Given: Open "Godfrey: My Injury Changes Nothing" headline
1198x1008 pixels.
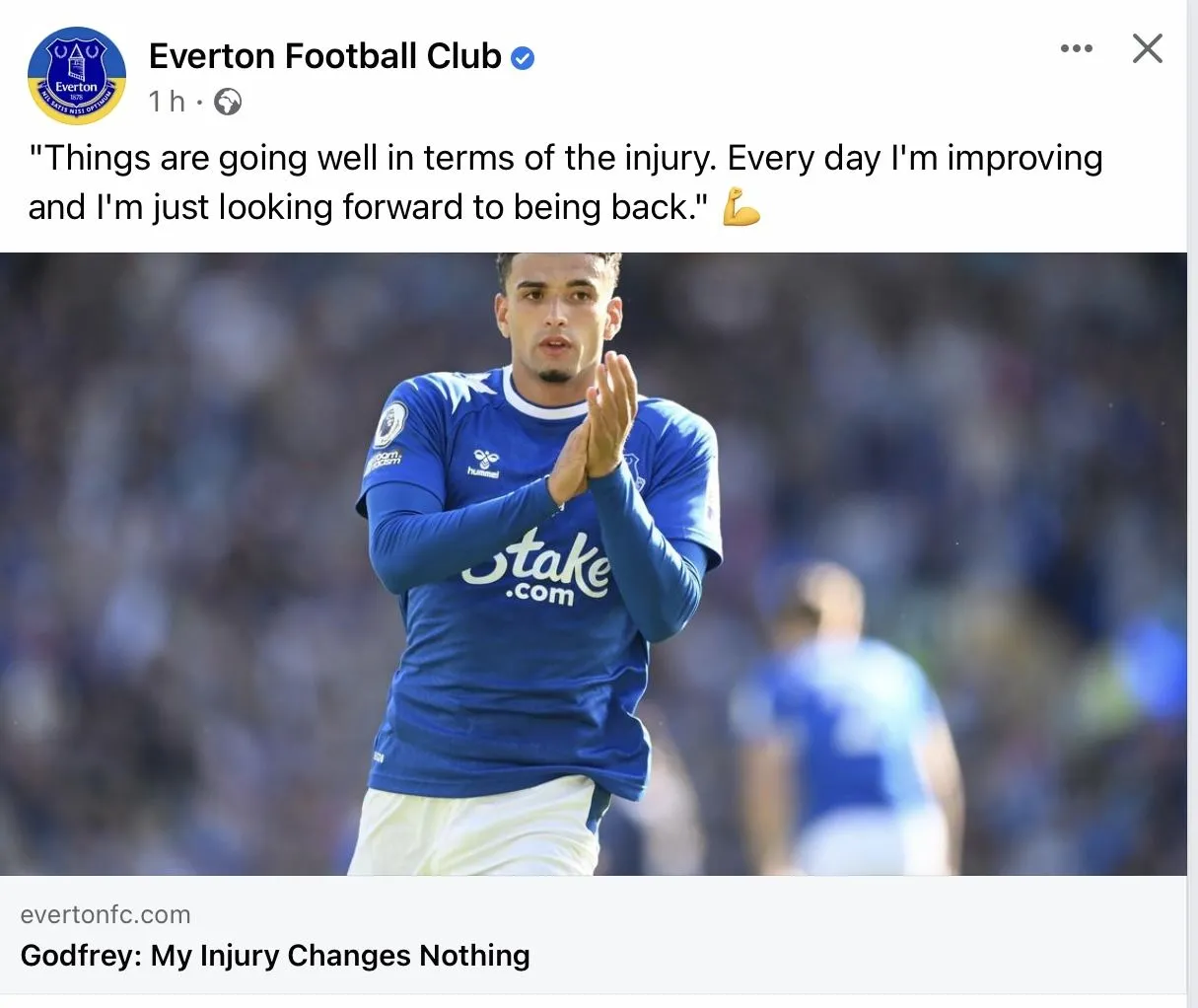Looking at the screenshot, I should (x=275, y=956).
